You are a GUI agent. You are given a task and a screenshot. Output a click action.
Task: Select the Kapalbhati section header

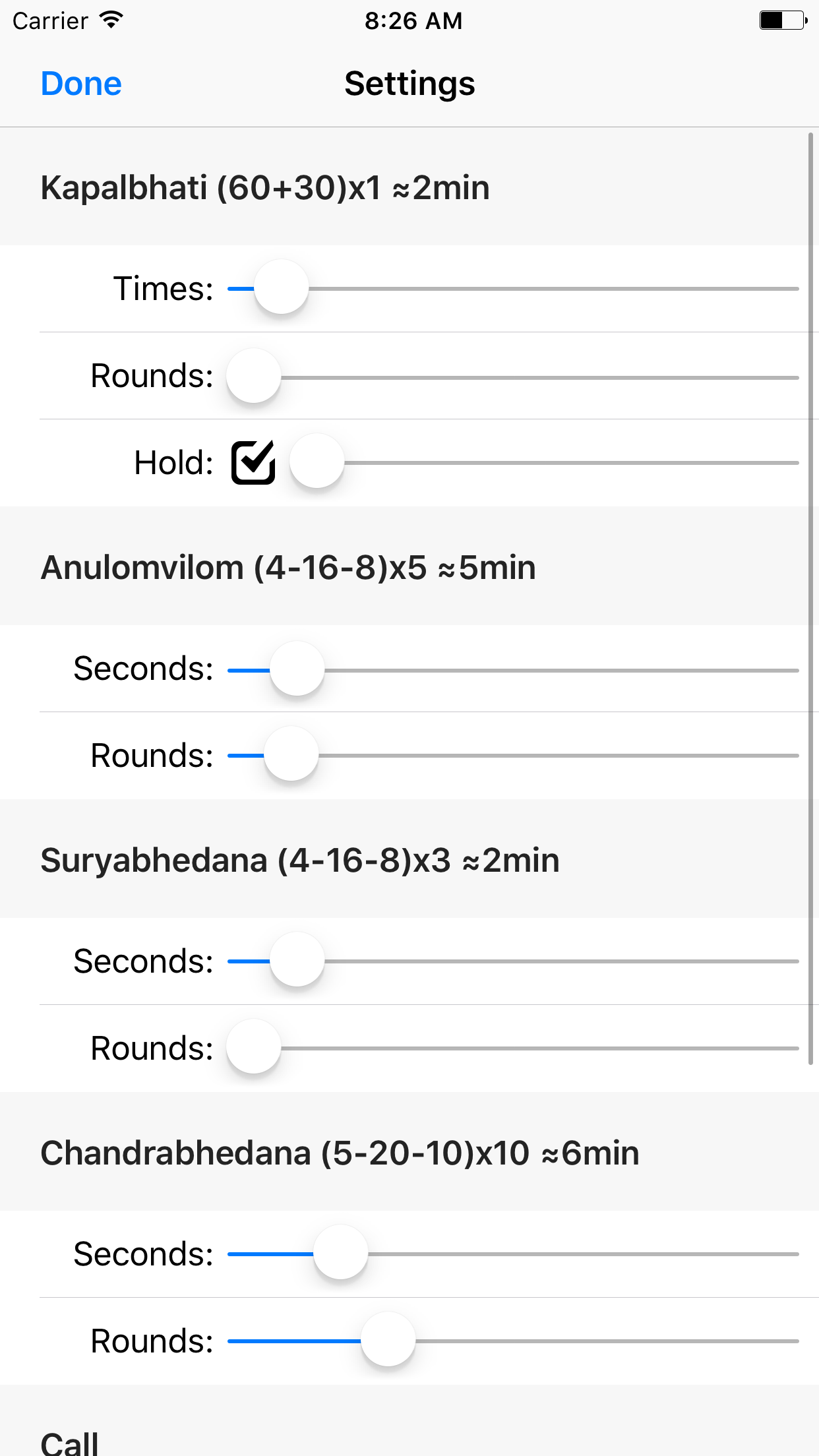[264, 187]
